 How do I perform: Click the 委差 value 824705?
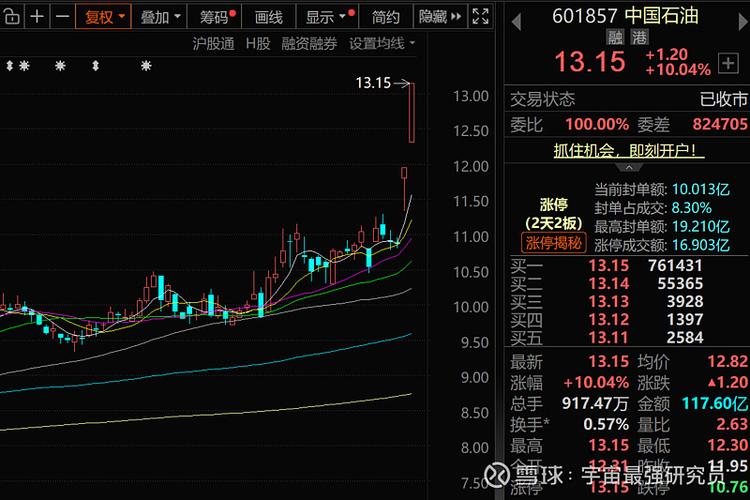click(x=720, y=124)
